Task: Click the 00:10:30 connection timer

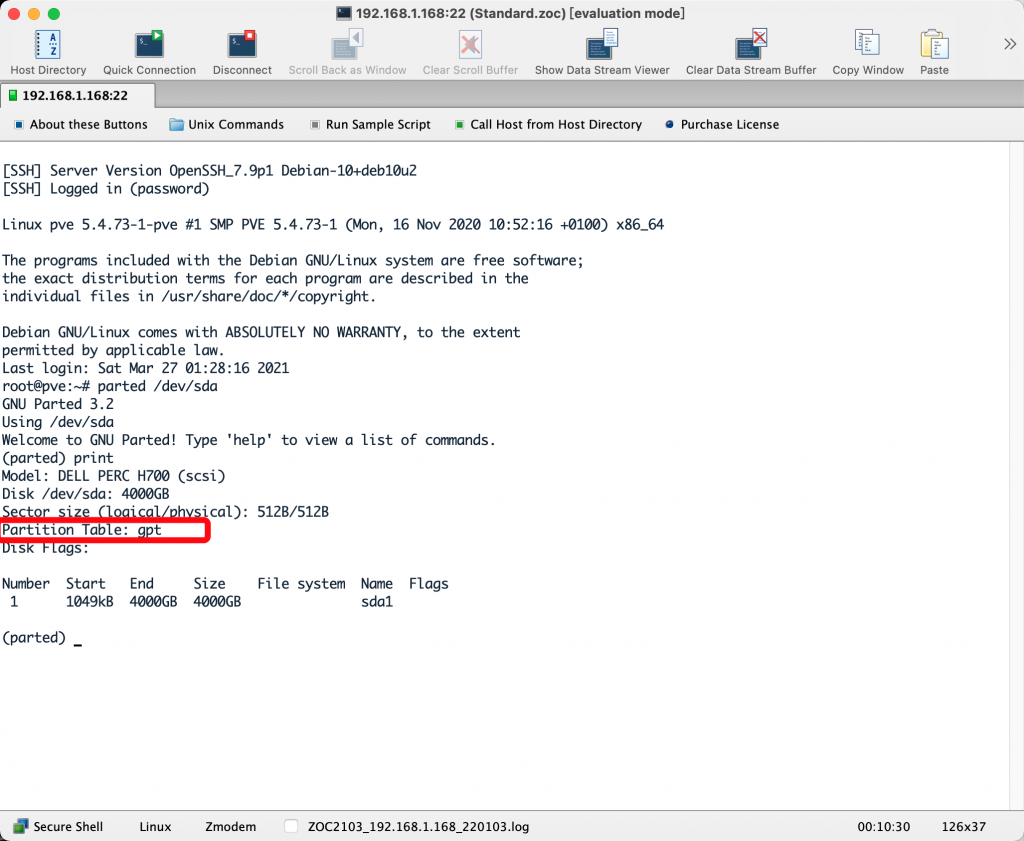Action: tap(884, 827)
